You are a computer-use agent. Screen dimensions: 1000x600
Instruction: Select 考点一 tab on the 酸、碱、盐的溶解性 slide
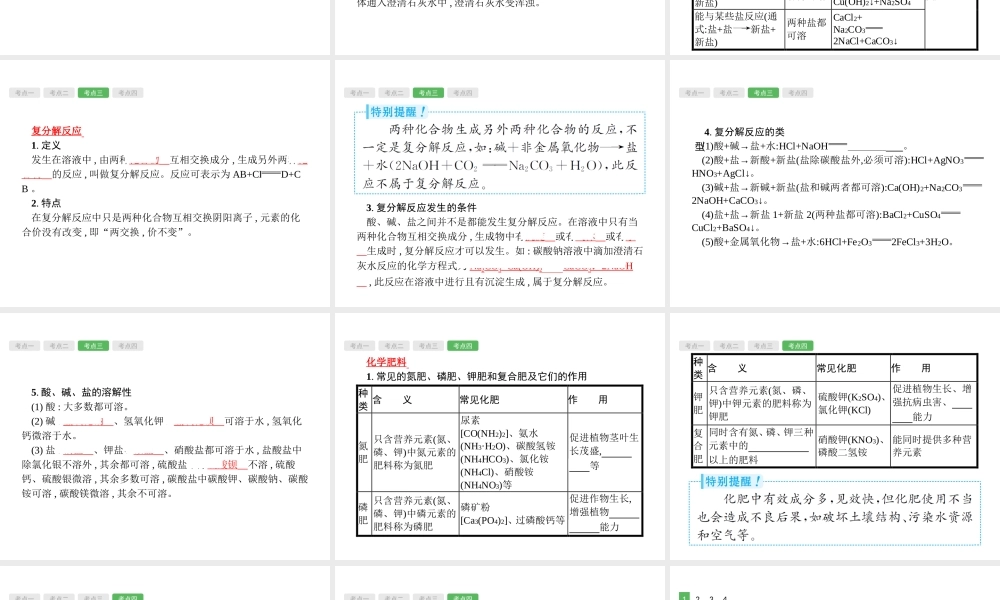click(24, 346)
